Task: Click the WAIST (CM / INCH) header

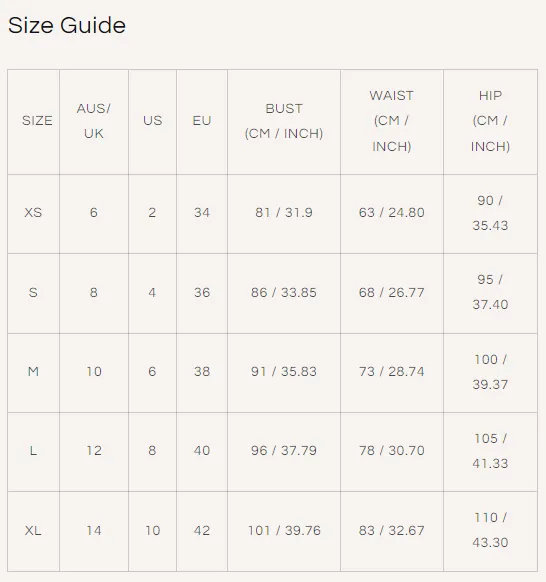Action: coord(392,121)
